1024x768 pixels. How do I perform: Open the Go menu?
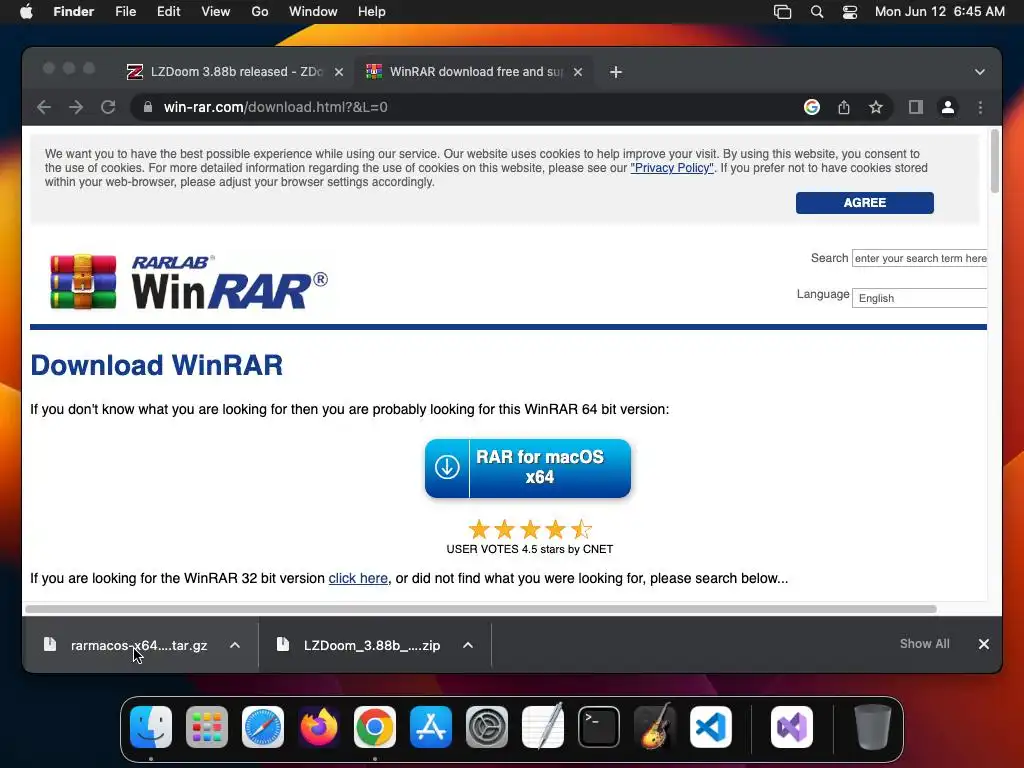tap(260, 12)
